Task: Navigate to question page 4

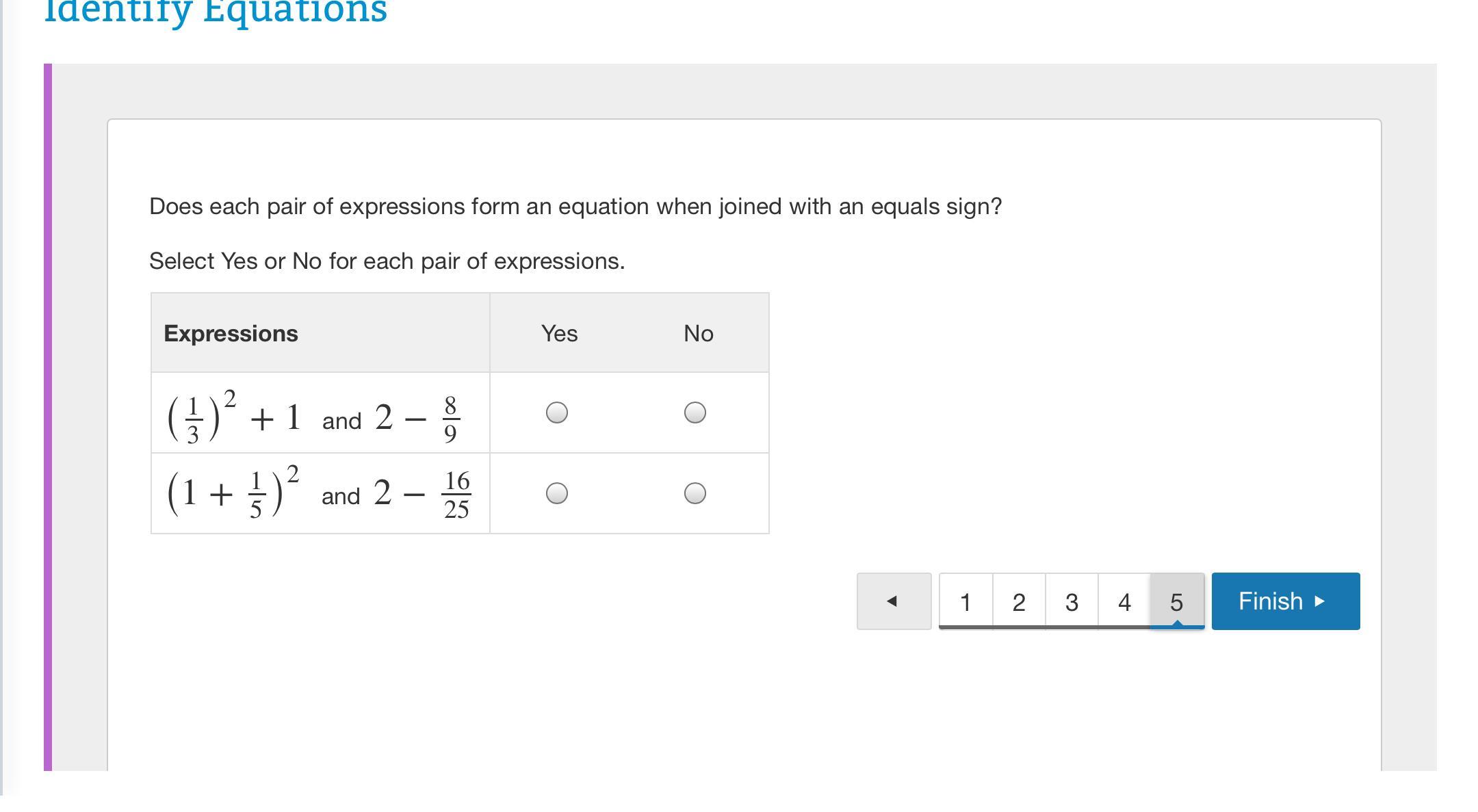Action: (x=1124, y=601)
